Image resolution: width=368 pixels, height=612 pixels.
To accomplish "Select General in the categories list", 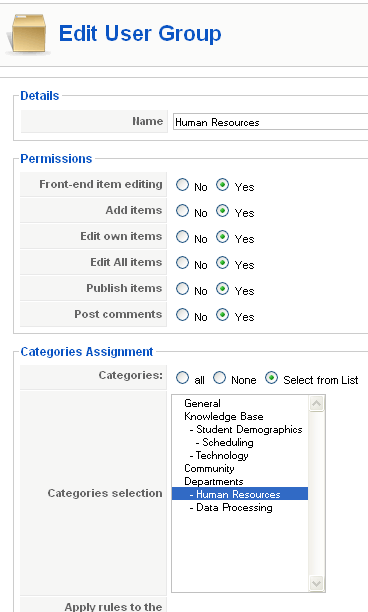I will point(240,403).
